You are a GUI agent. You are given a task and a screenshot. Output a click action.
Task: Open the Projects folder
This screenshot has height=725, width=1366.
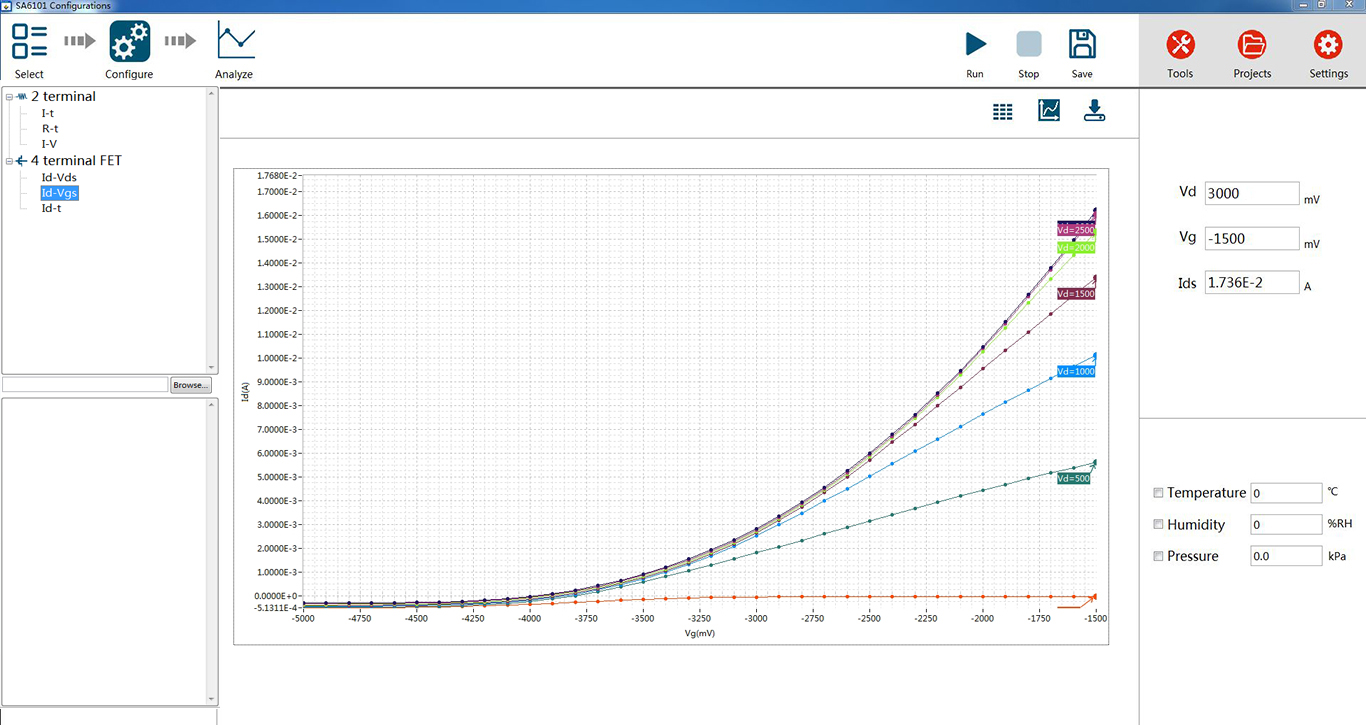[x=1252, y=44]
